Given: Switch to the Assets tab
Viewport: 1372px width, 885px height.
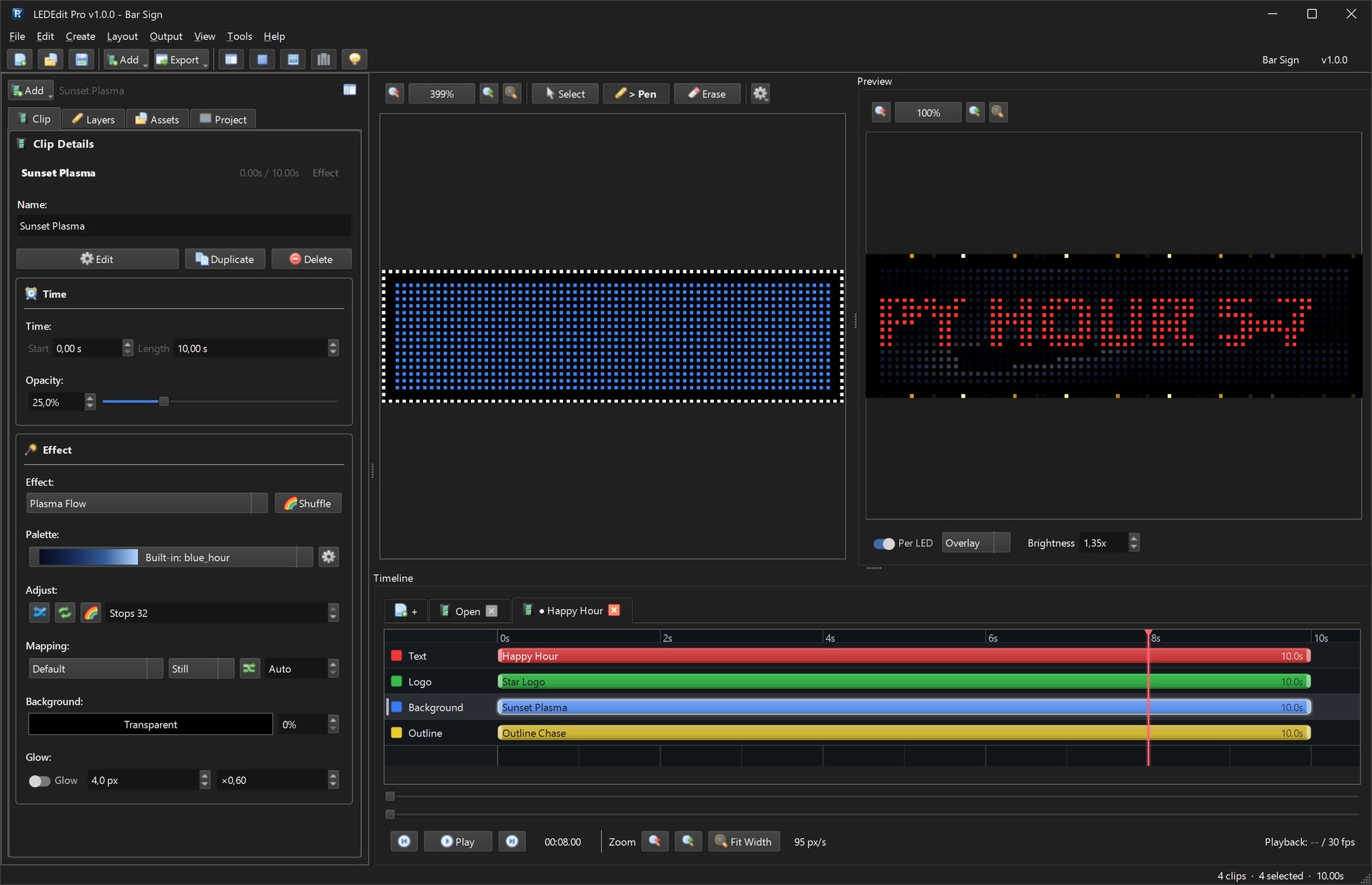Looking at the screenshot, I should [158, 119].
